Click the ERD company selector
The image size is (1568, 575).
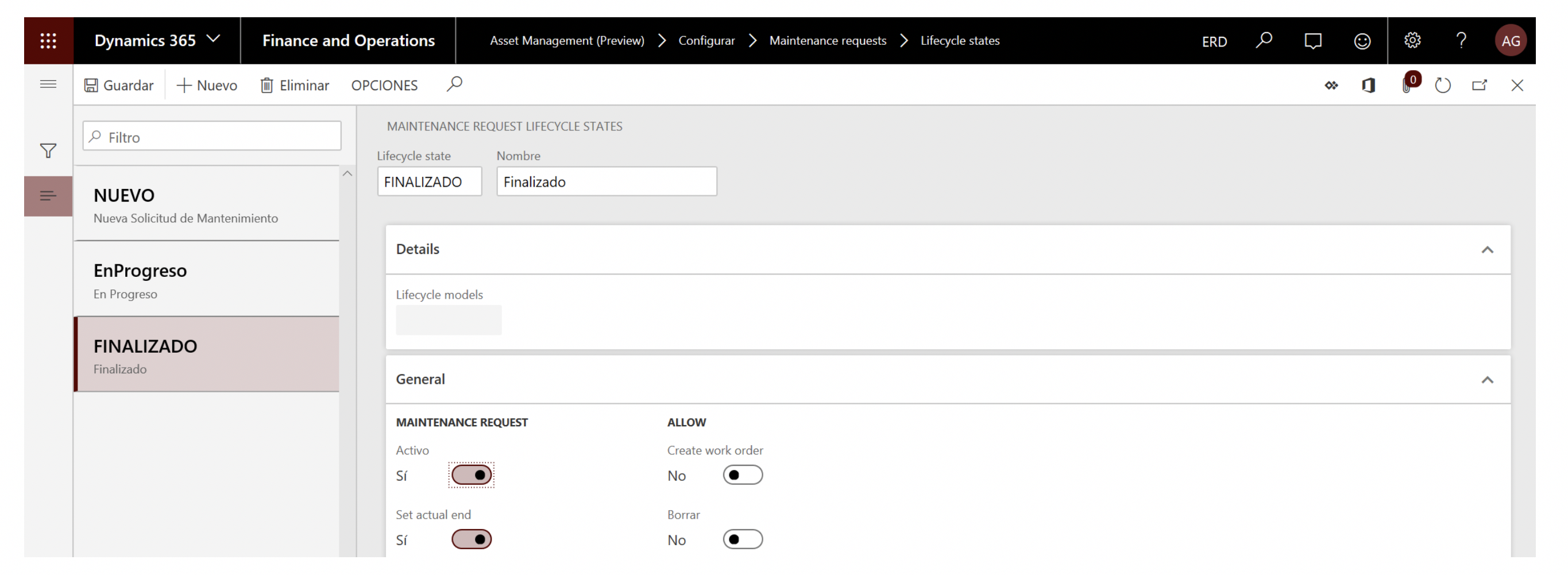coord(1214,41)
